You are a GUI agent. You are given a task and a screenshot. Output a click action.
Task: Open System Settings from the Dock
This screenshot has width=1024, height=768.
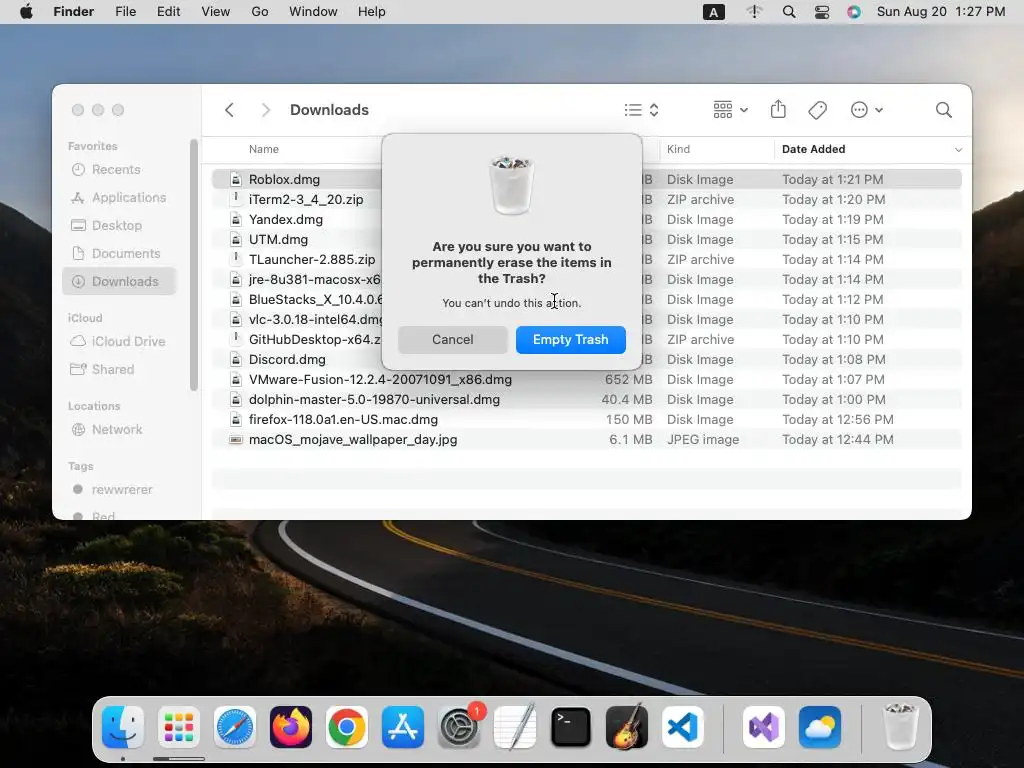458,727
